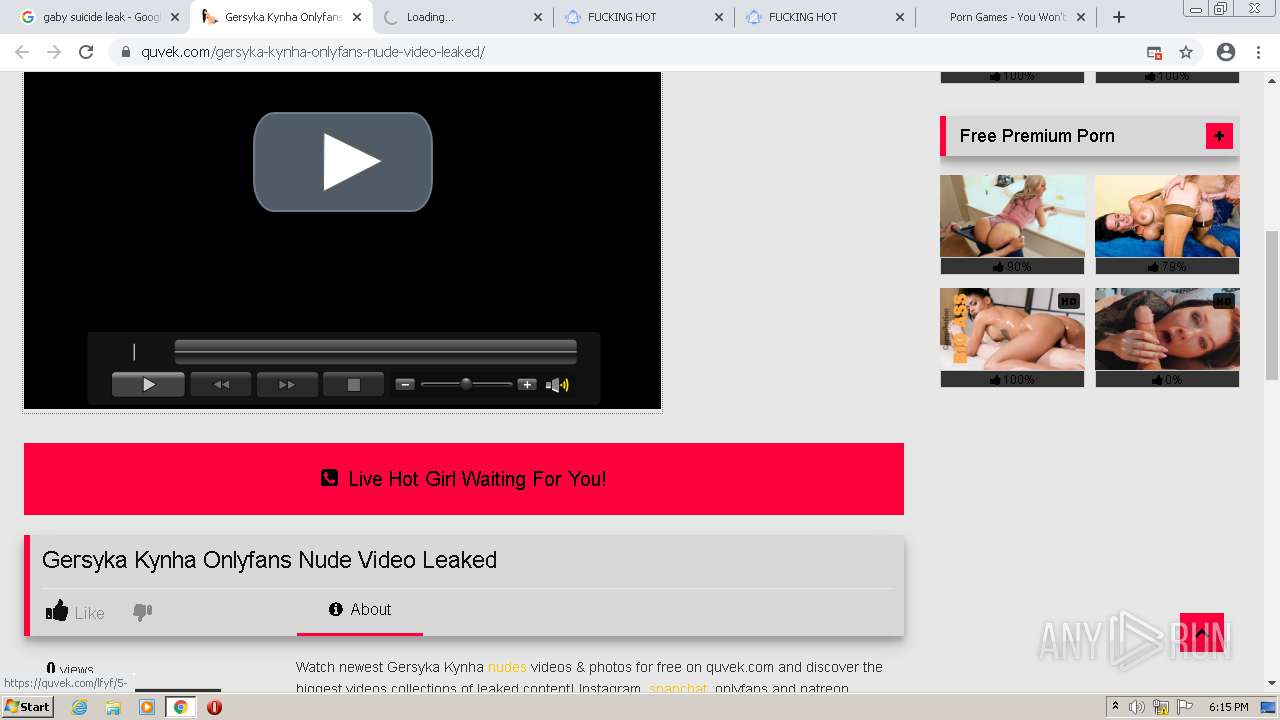Screen dimensions: 1280x720
Task: Click the taskbar clock showing 6:15 PM
Action: pos(1229,707)
